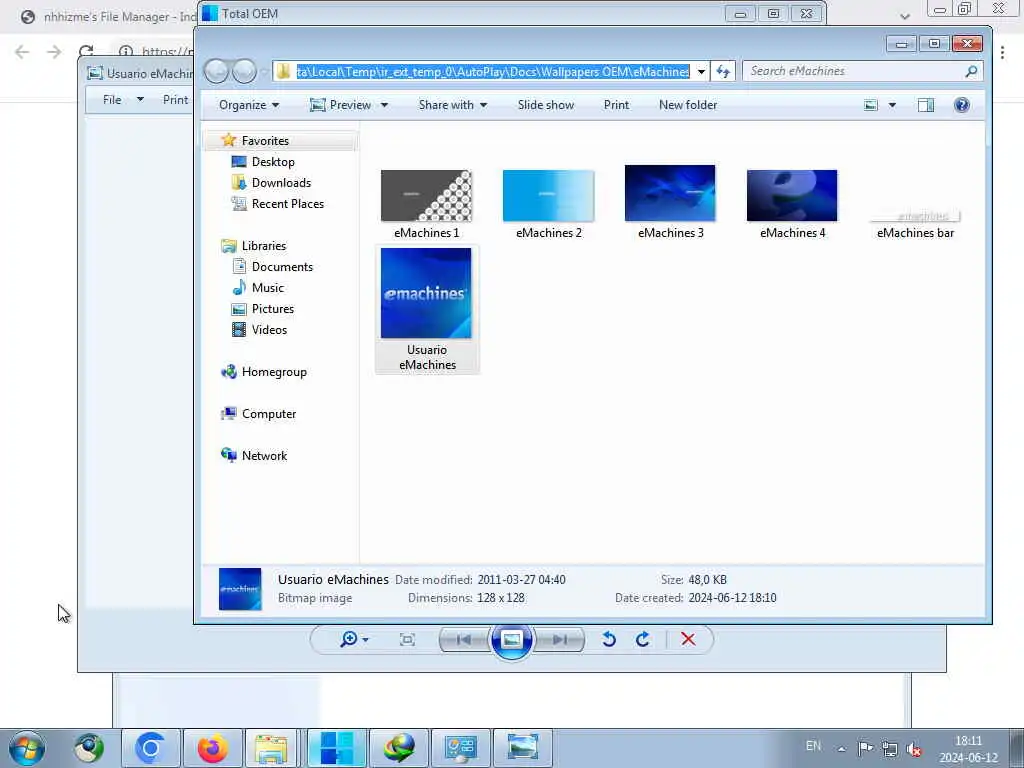The width and height of the screenshot is (1024, 768).
Task: Create a New folder
Action: [x=688, y=105]
